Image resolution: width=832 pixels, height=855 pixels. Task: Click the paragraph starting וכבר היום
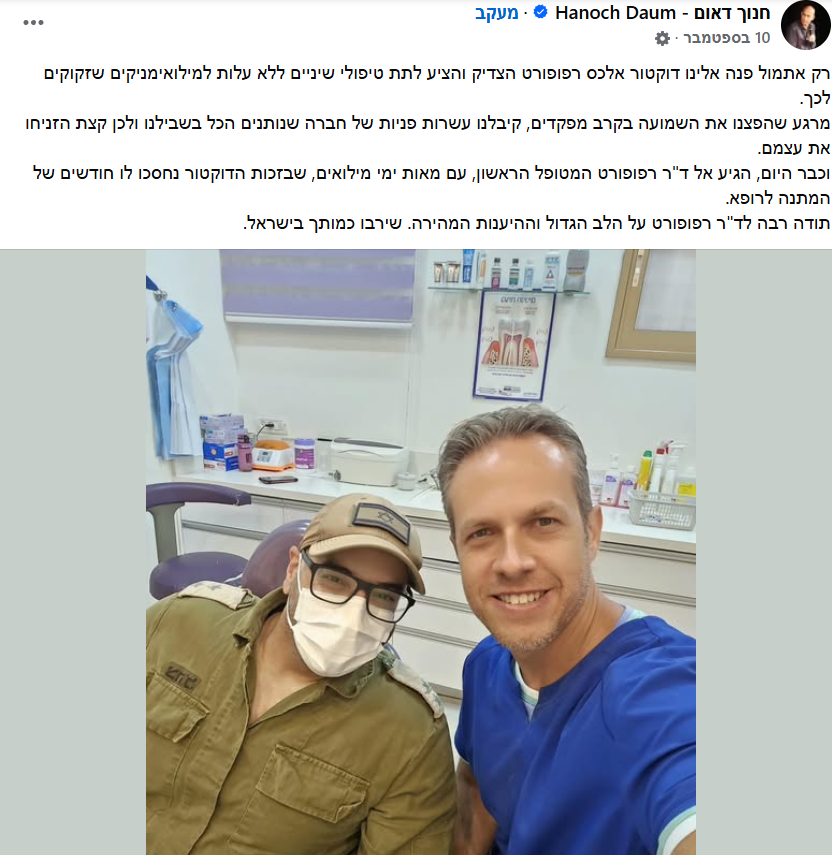tap(431, 186)
